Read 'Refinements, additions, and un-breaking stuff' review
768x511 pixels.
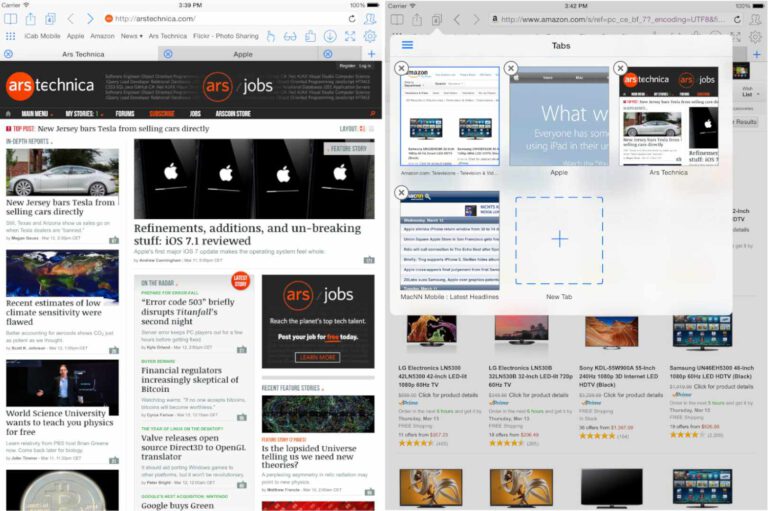(x=247, y=234)
